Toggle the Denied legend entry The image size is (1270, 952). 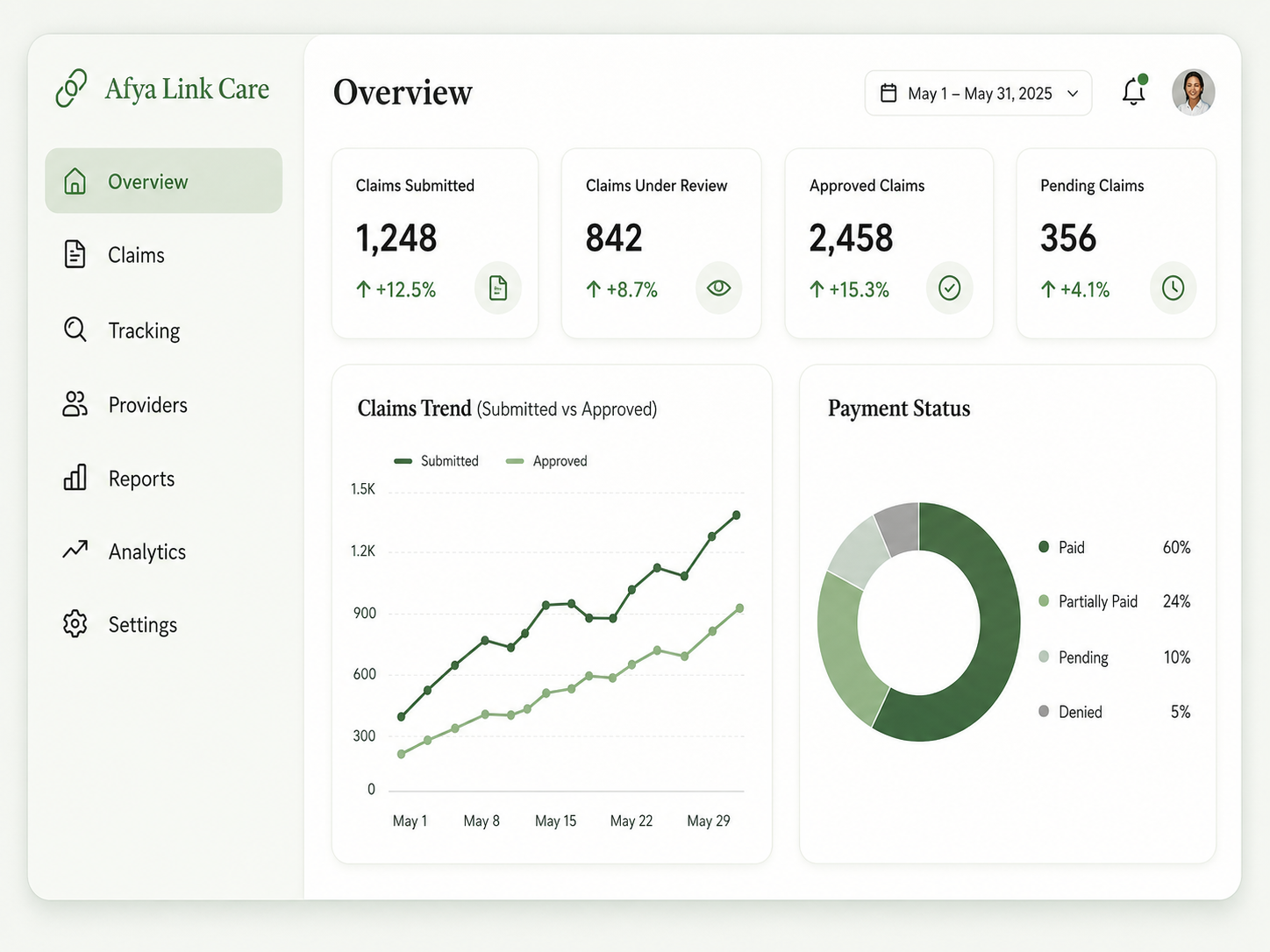tap(1114, 712)
